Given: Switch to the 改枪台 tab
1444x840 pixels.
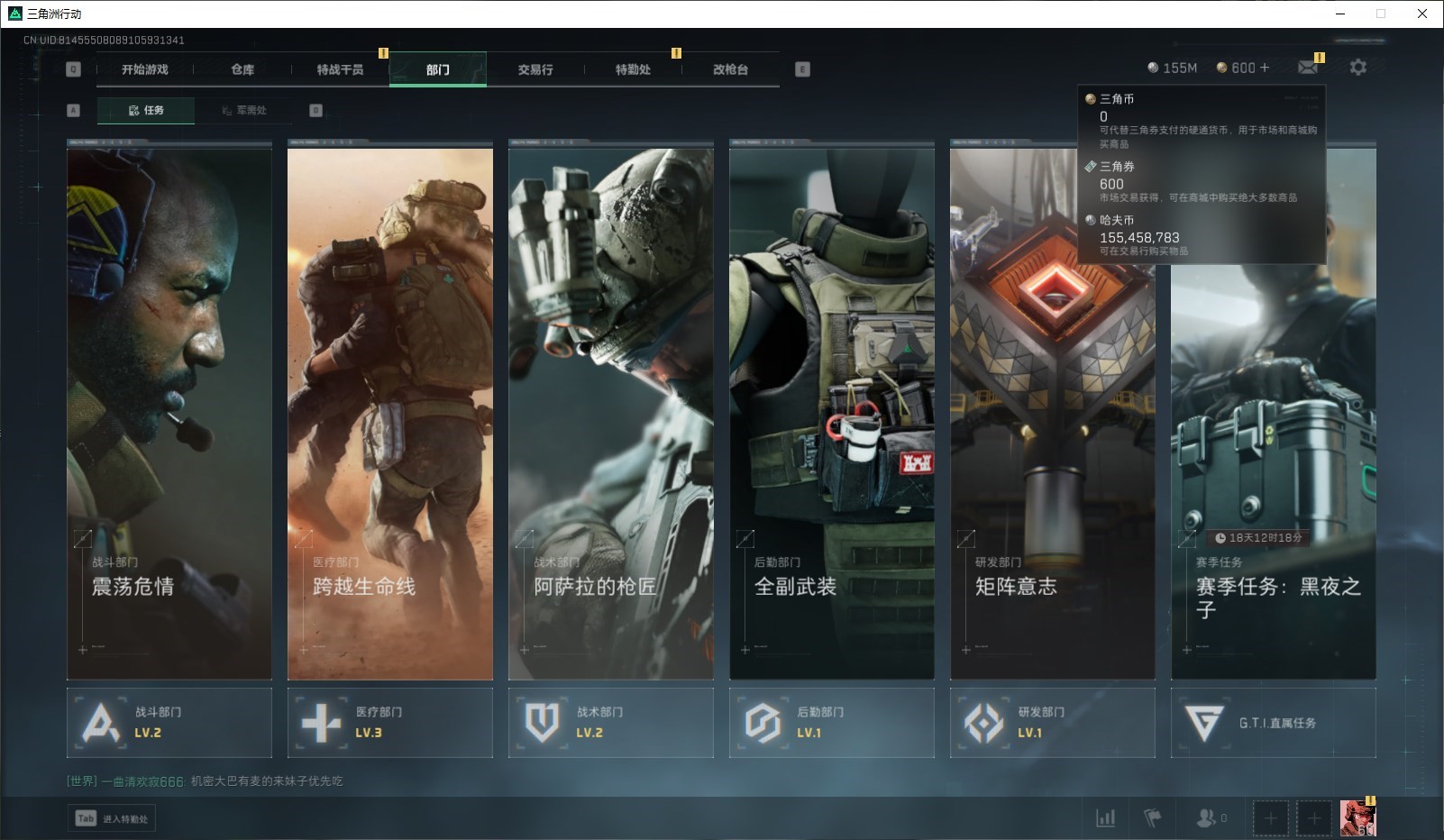Looking at the screenshot, I should [x=730, y=69].
